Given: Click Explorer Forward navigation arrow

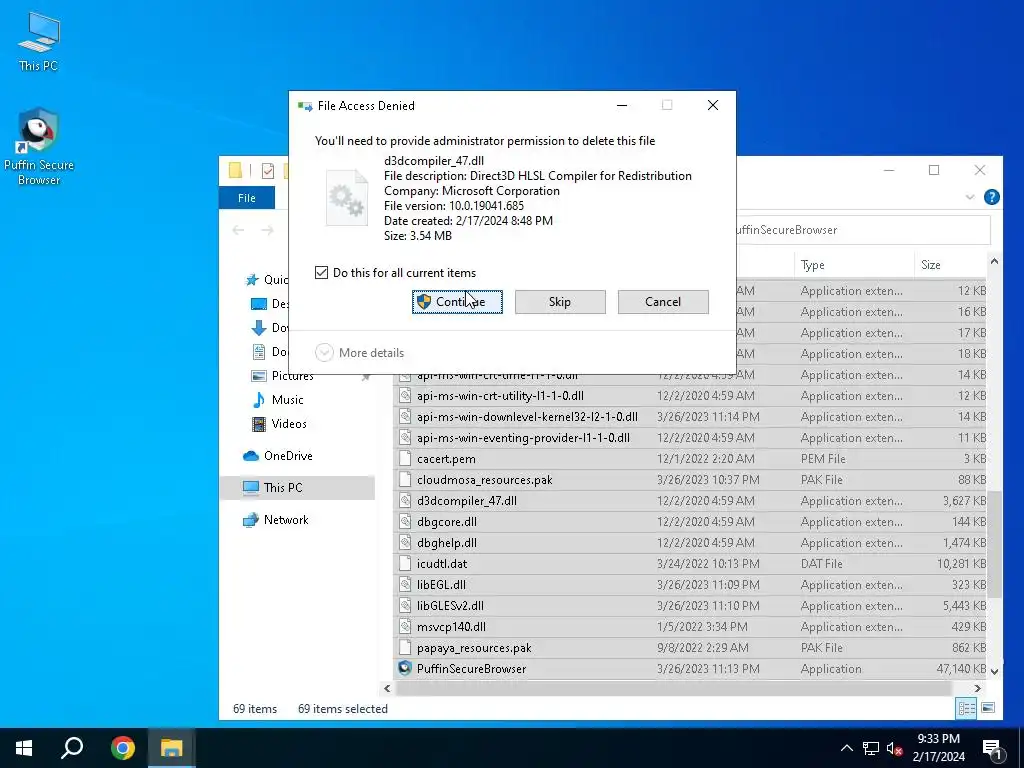Looking at the screenshot, I should [267, 230].
